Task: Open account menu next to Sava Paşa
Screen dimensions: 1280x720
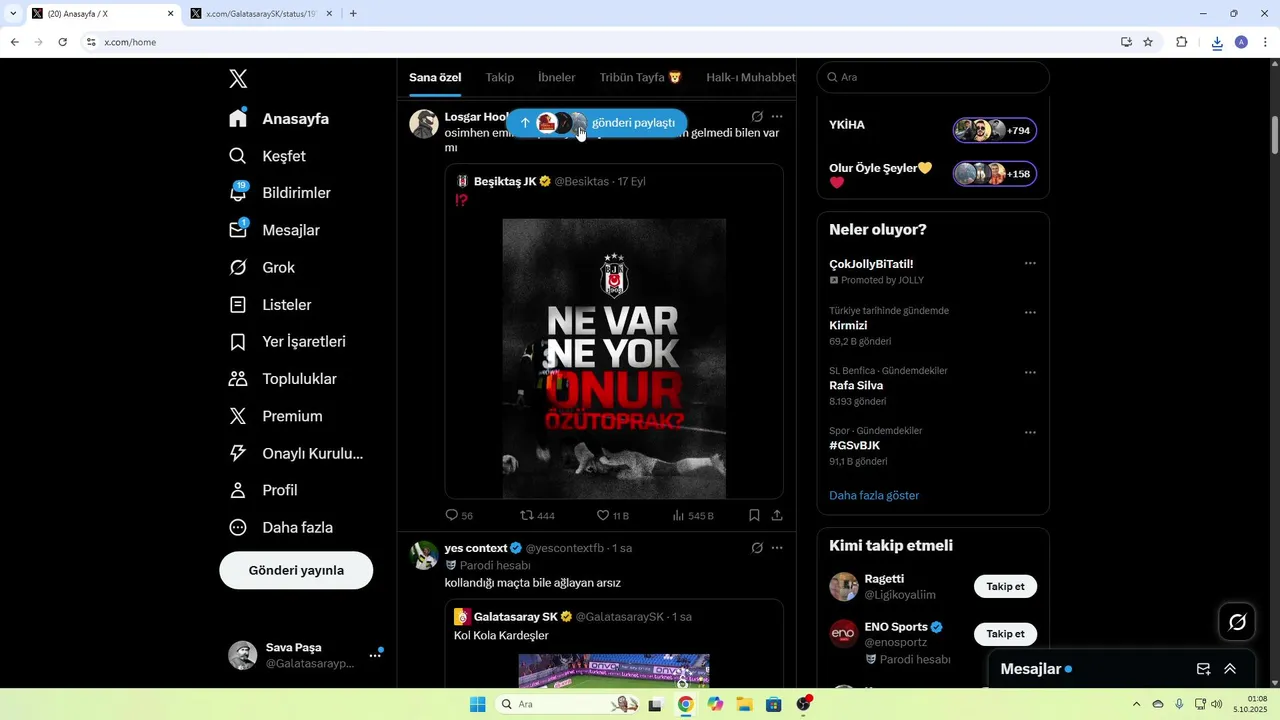Action: [375, 655]
